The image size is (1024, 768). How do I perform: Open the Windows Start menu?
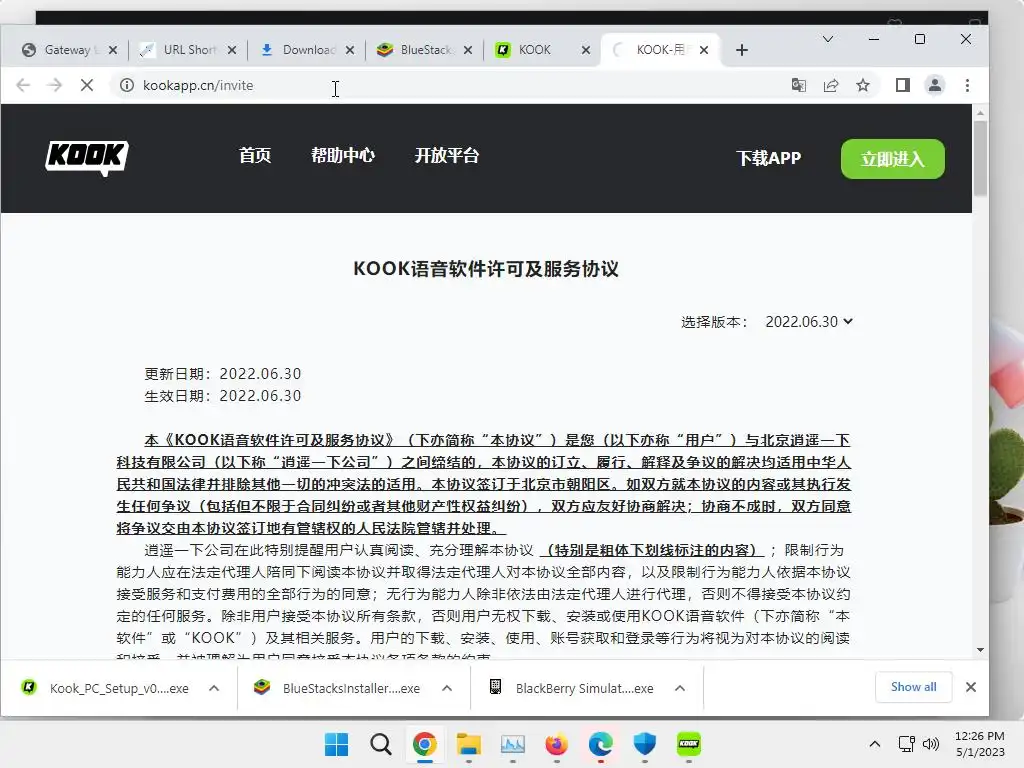(336, 744)
